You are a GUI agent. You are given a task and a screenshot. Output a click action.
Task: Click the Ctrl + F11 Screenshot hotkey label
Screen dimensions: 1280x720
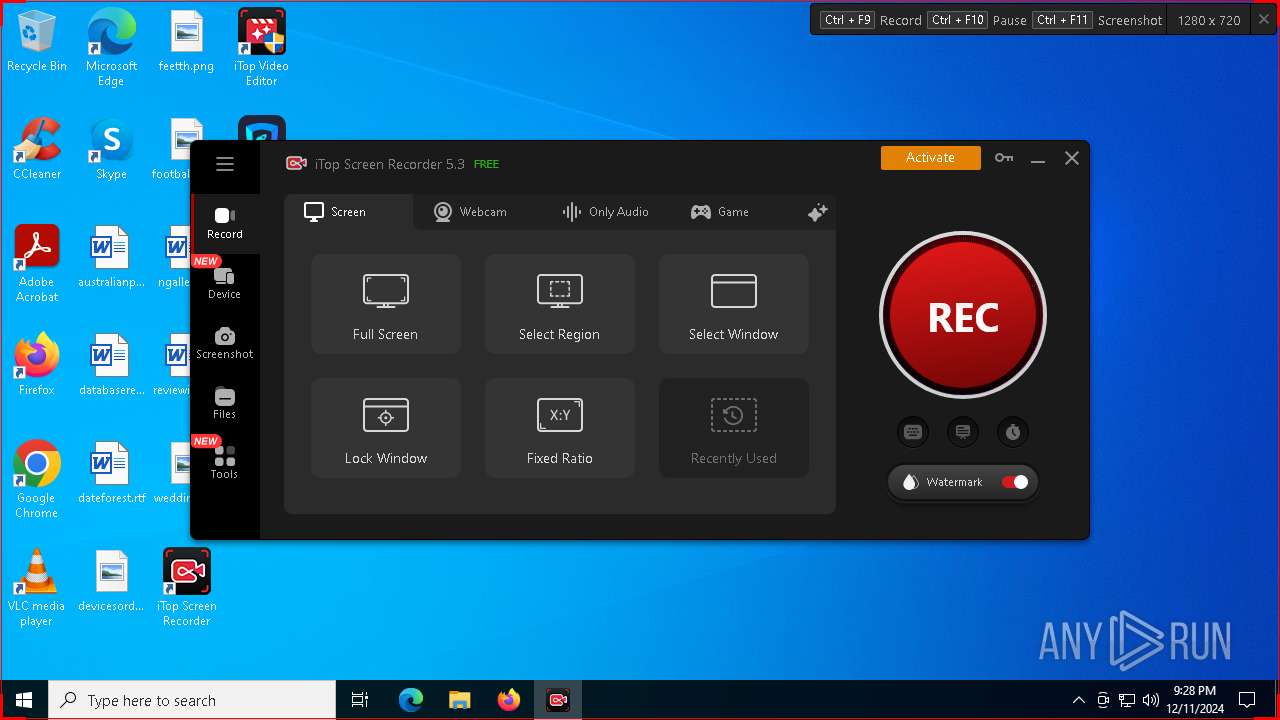[x=1098, y=20]
